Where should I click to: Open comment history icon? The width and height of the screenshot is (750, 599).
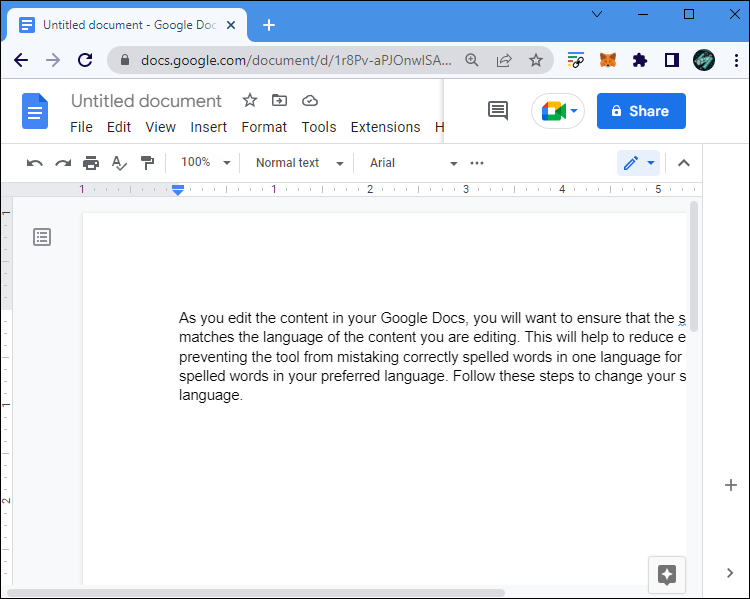pos(498,111)
